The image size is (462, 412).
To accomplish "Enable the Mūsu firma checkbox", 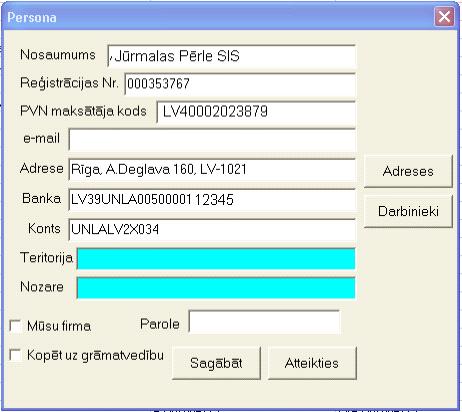I will [15, 326].
